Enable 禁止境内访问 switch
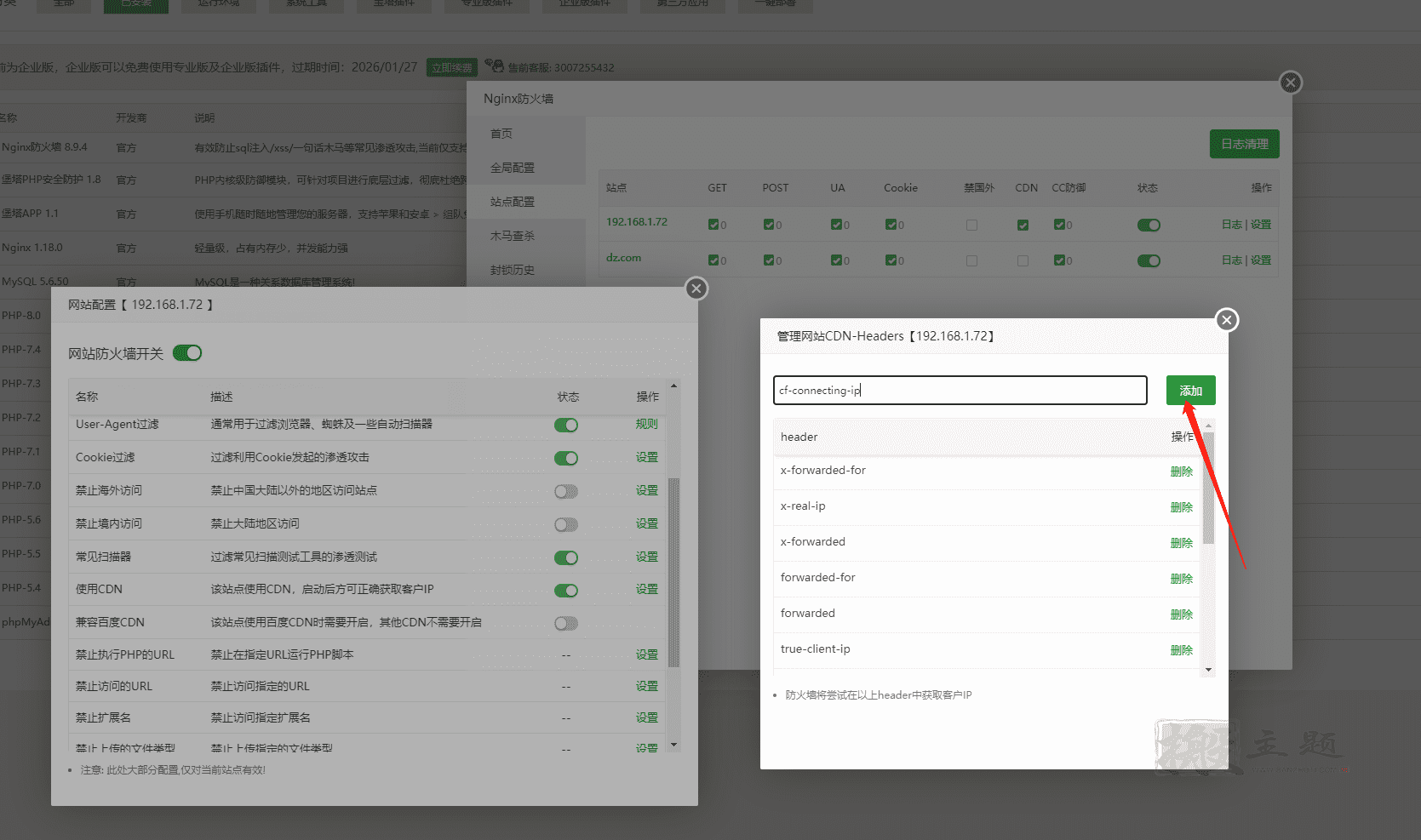This screenshot has height=840, width=1421. click(x=566, y=524)
